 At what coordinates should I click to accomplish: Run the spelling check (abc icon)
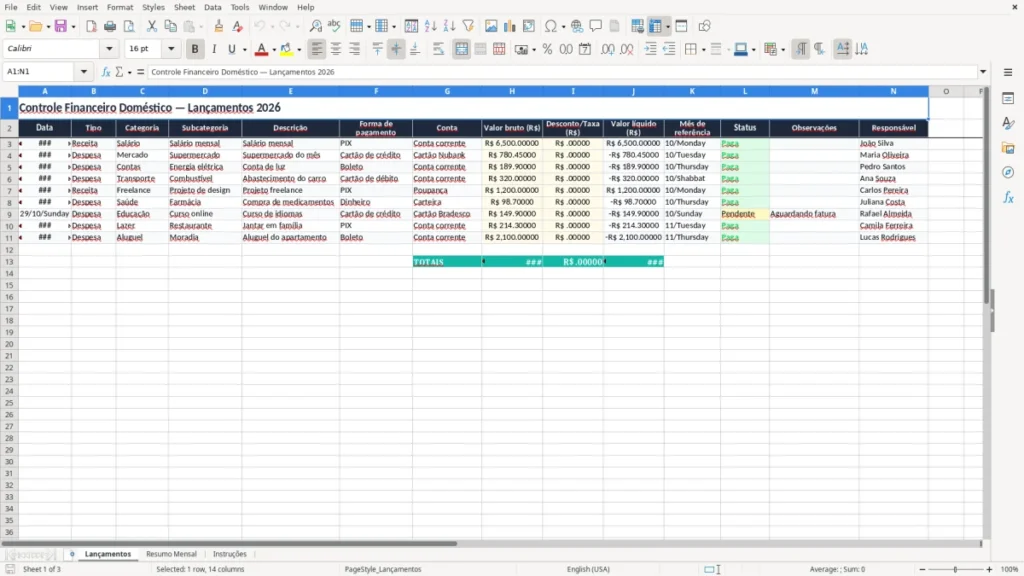(x=334, y=26)
